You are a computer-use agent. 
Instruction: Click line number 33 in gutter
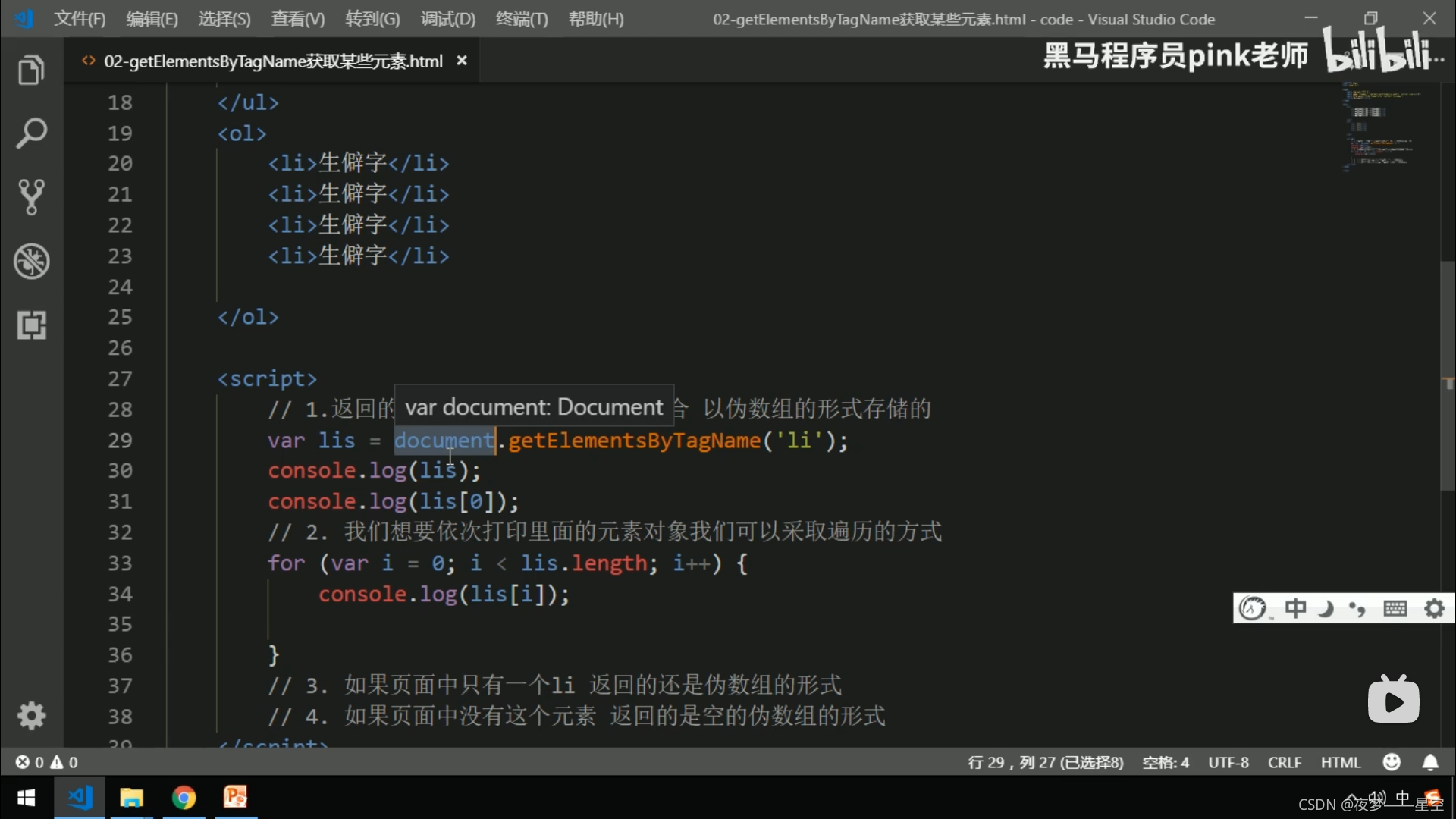pyautogui.click(x=120, y=563)
